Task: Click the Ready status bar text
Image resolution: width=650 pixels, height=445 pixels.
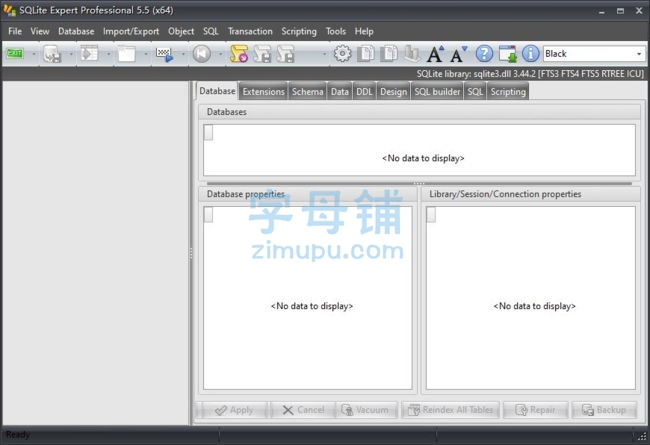Action: [x=18, y=435]
